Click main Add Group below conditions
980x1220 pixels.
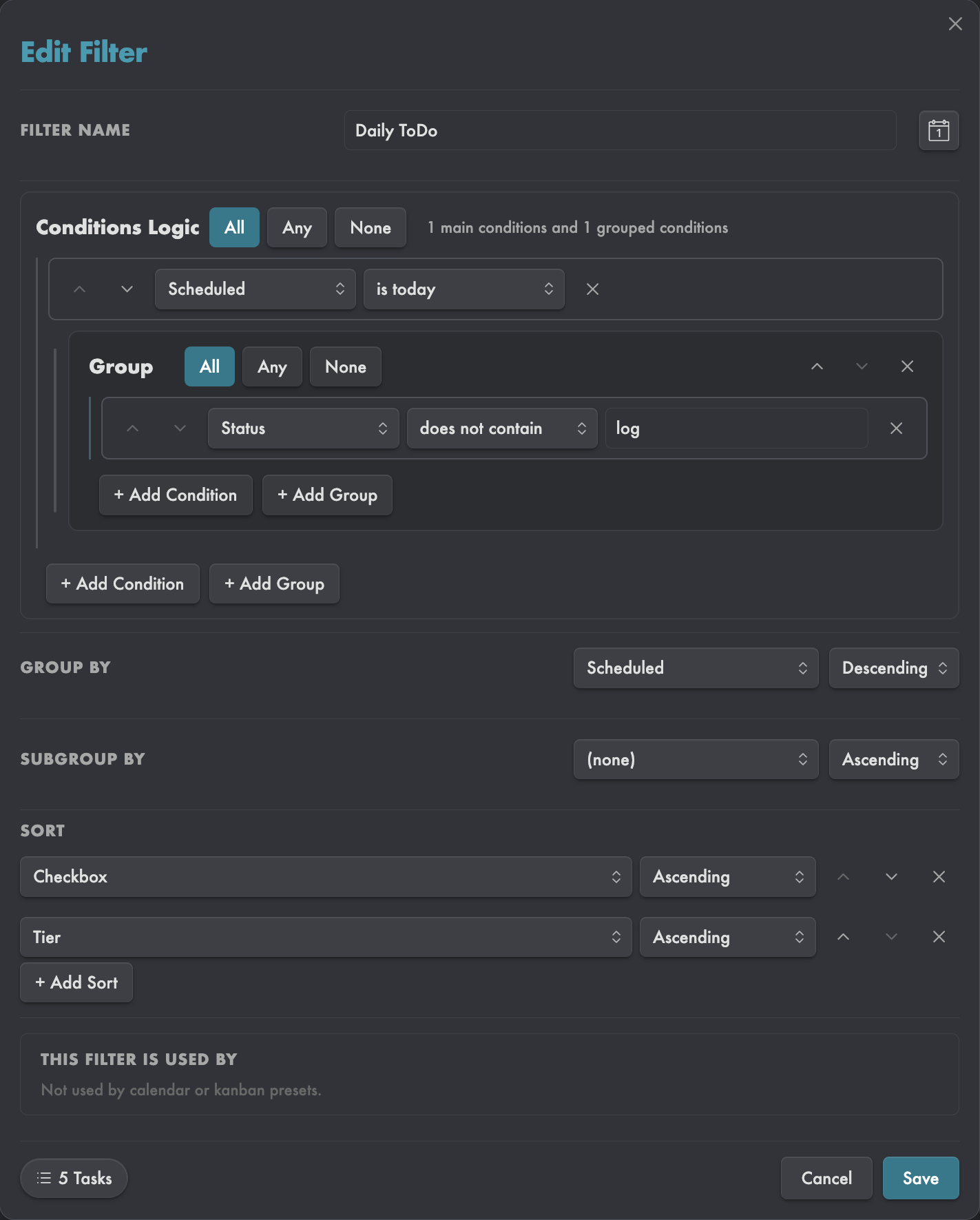[x=274, y=584]
